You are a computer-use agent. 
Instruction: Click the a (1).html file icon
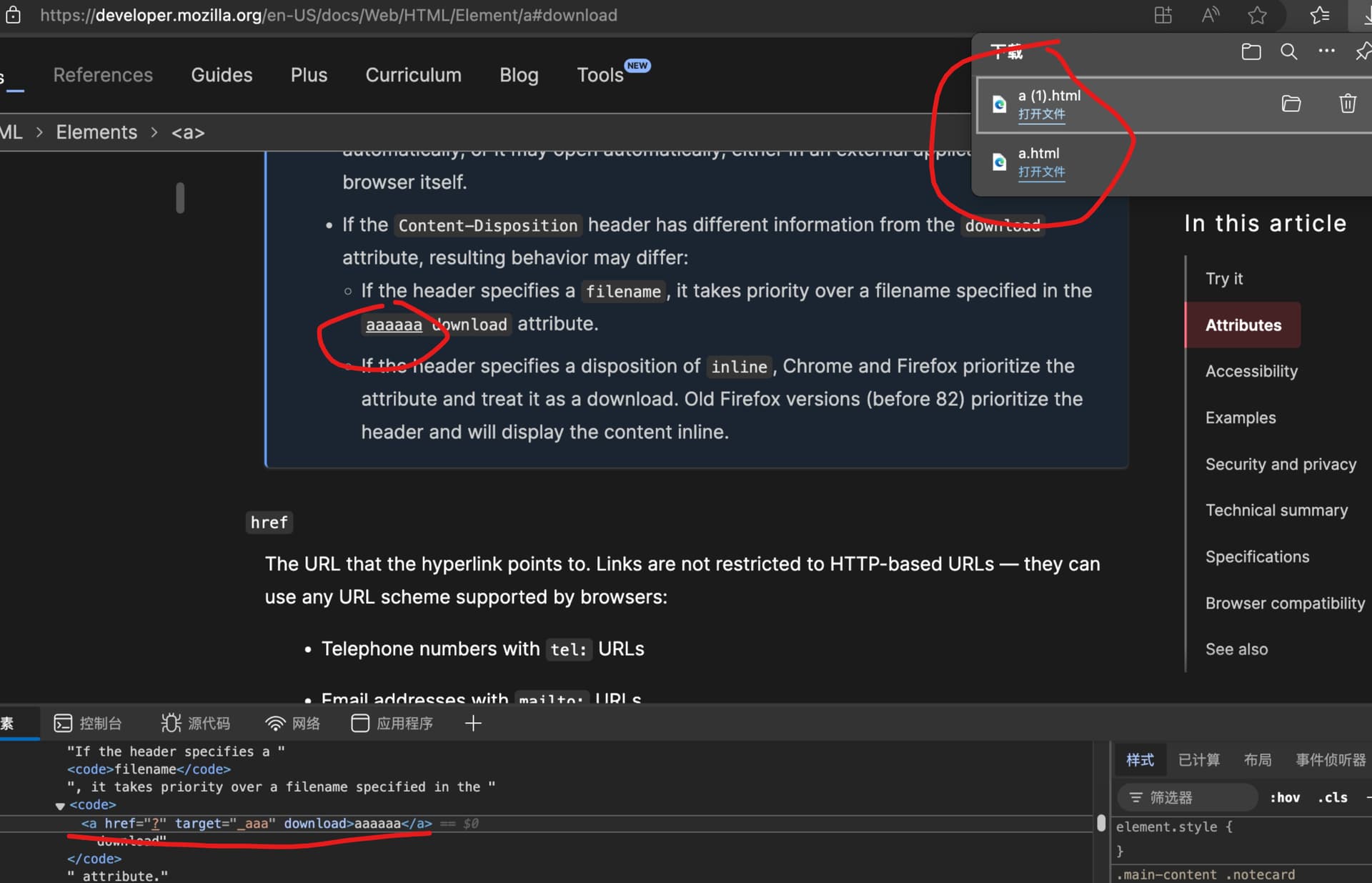click(1000, 105)
